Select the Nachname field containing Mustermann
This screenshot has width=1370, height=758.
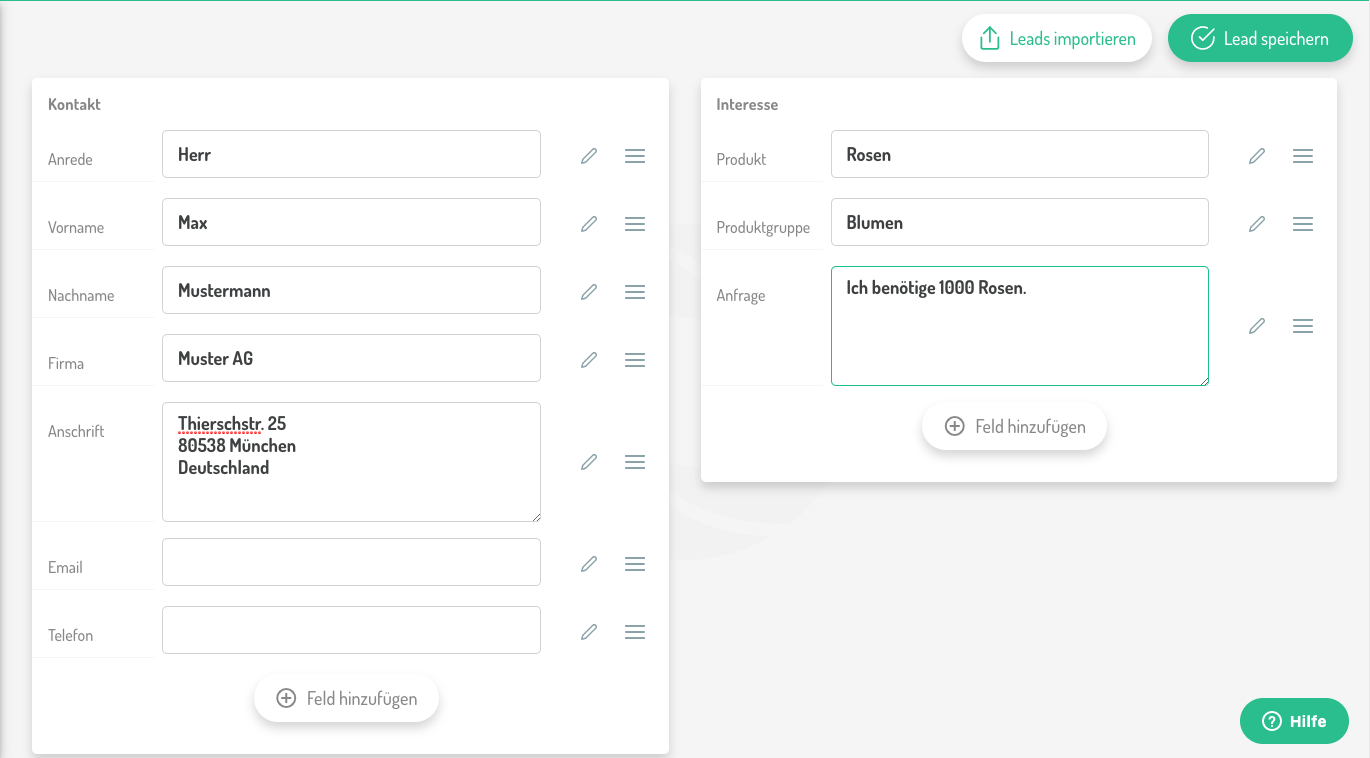point(351,290)
